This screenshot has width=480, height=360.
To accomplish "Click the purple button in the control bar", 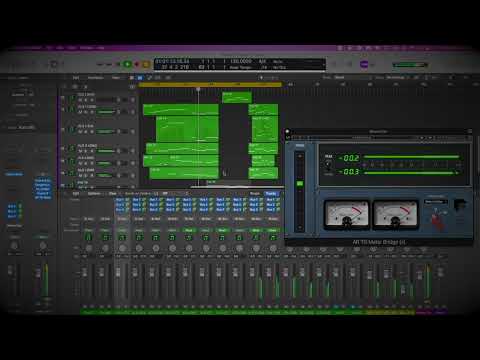I will [x=364, y=64].
